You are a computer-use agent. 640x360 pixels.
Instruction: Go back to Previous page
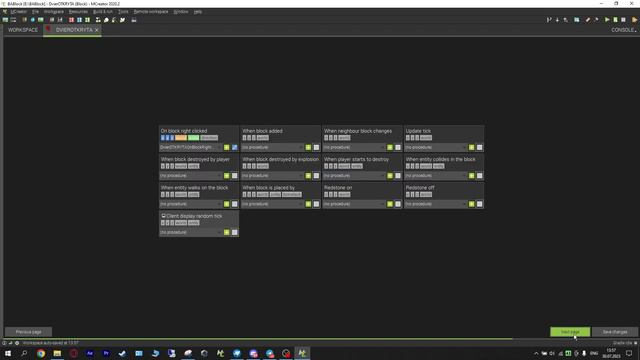29,332
